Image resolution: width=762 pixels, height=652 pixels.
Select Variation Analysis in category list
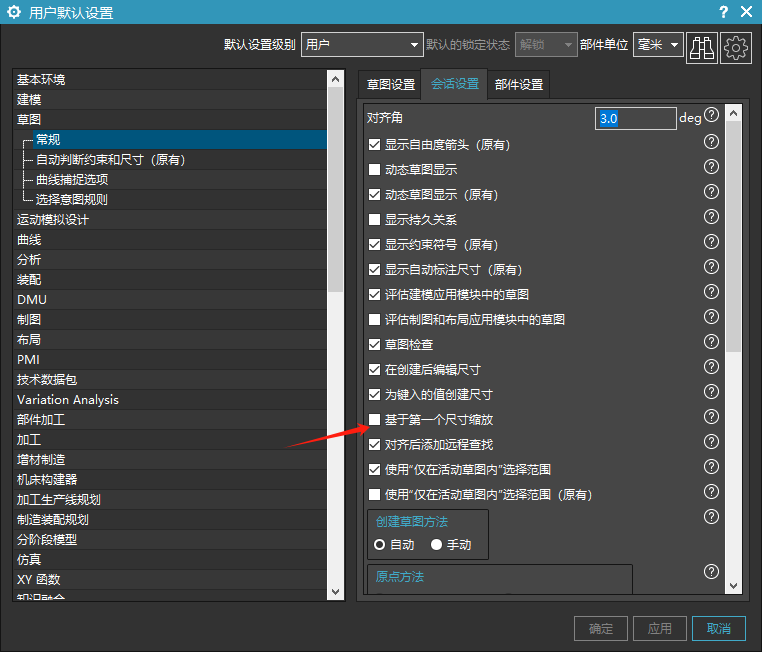click(170, 399)
